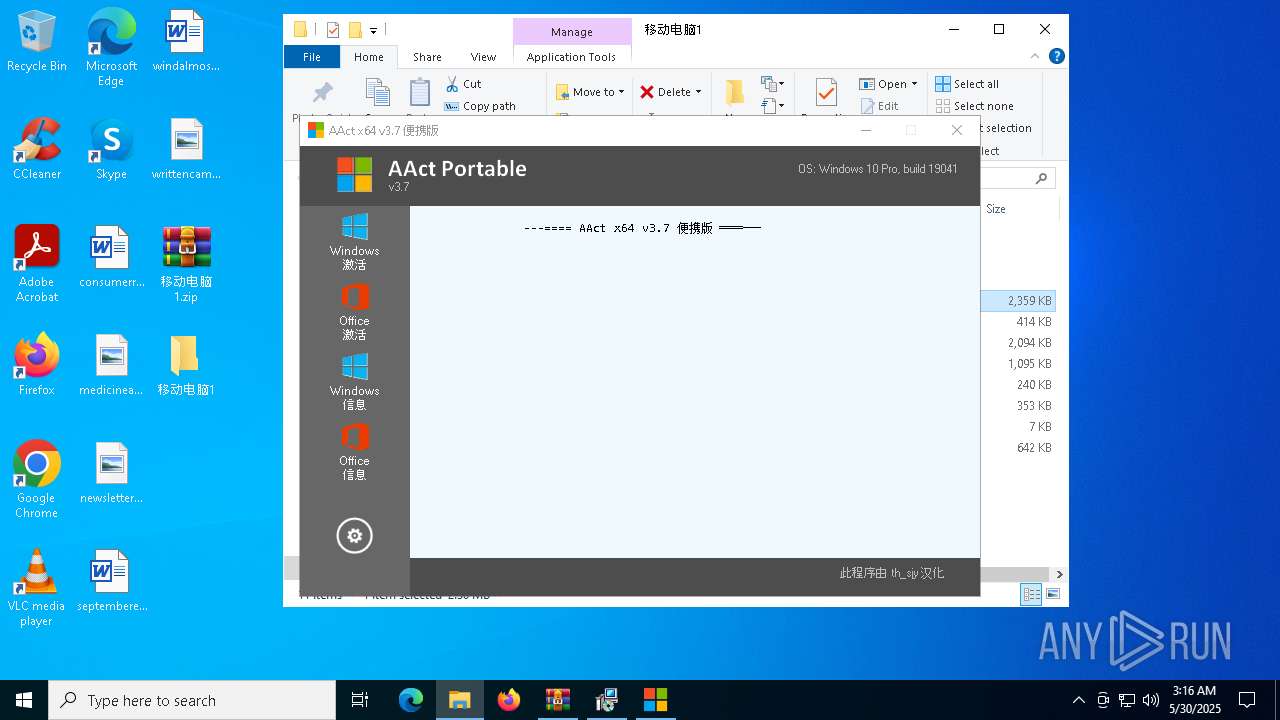
Task: Switch Explorer to details view
Action: point(1031,594)
